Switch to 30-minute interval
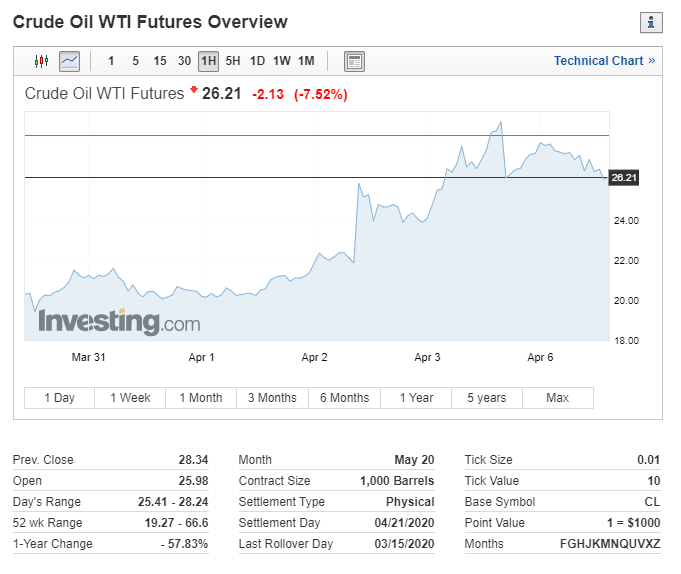Image resolution: width=681 pixels, height=574 pixels. 184,61
